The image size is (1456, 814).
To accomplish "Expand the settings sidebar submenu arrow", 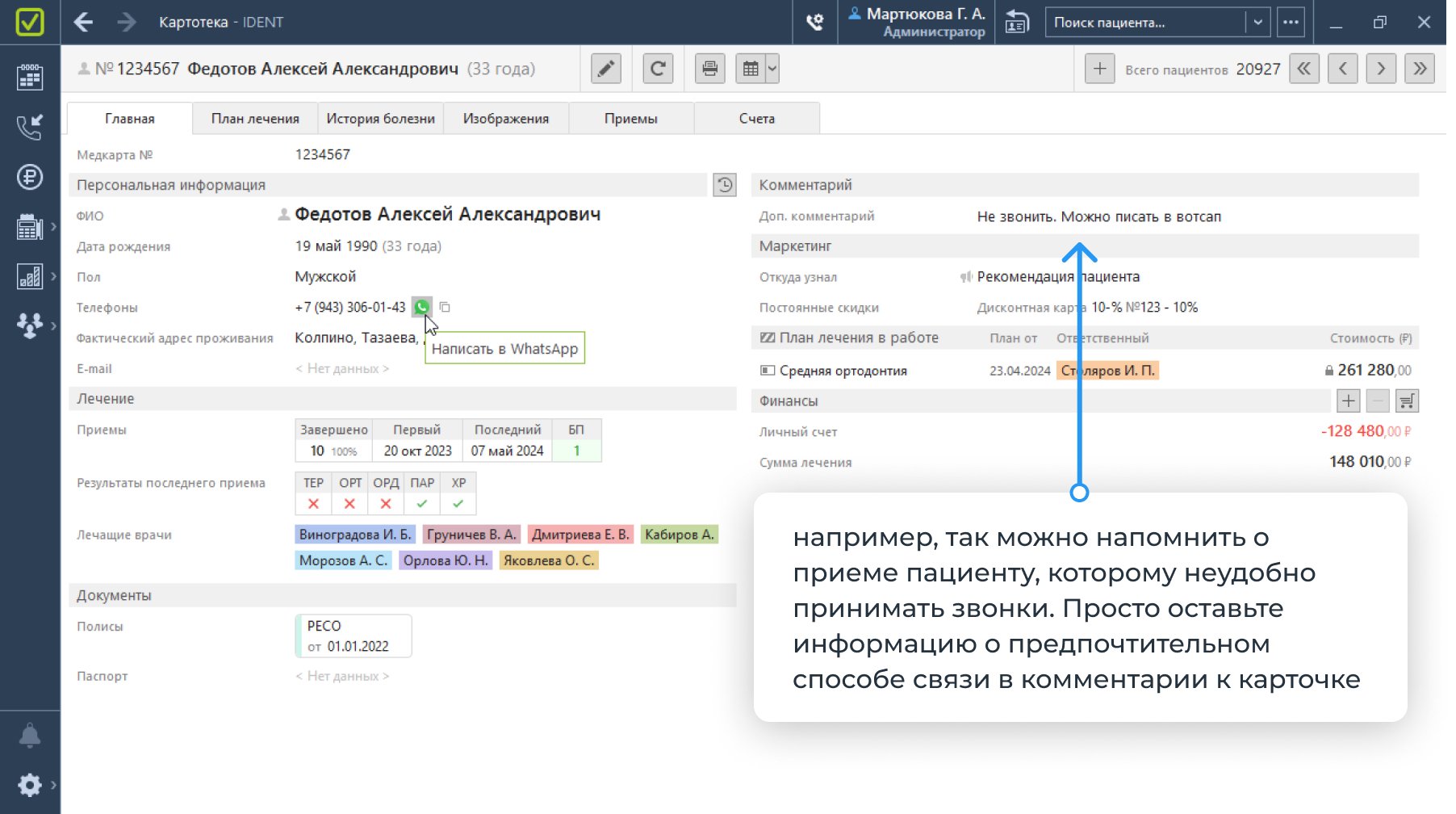I will pos(53,785).
